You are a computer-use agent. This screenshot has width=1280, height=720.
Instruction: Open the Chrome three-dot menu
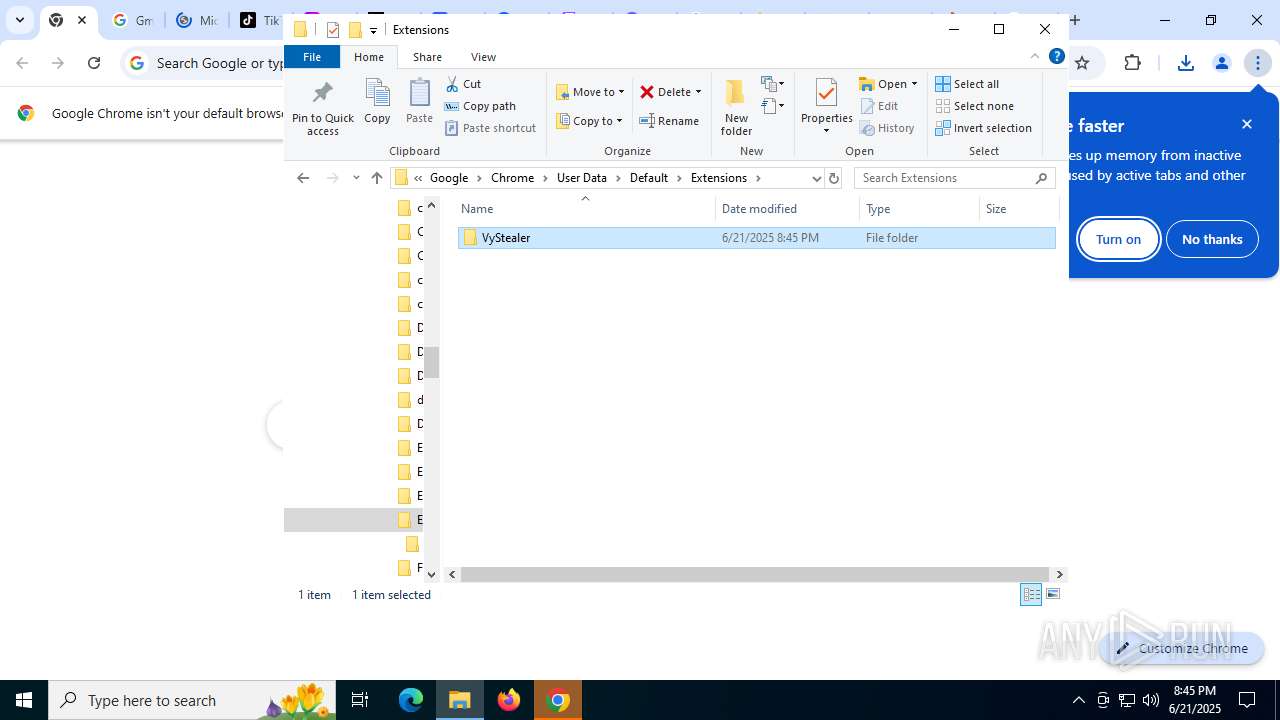1257,63
